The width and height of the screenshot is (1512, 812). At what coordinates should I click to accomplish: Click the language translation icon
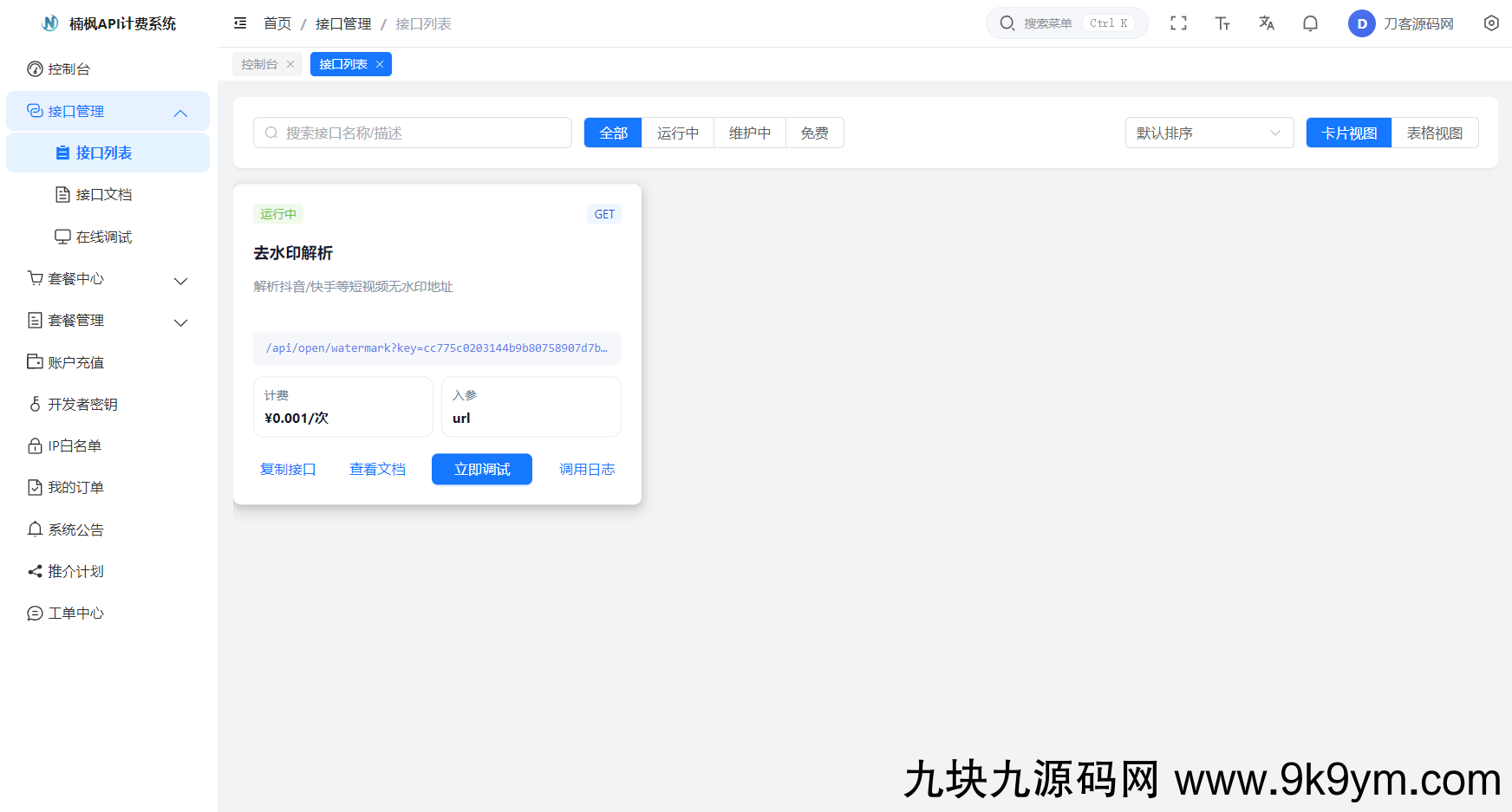click(1267, 23)
